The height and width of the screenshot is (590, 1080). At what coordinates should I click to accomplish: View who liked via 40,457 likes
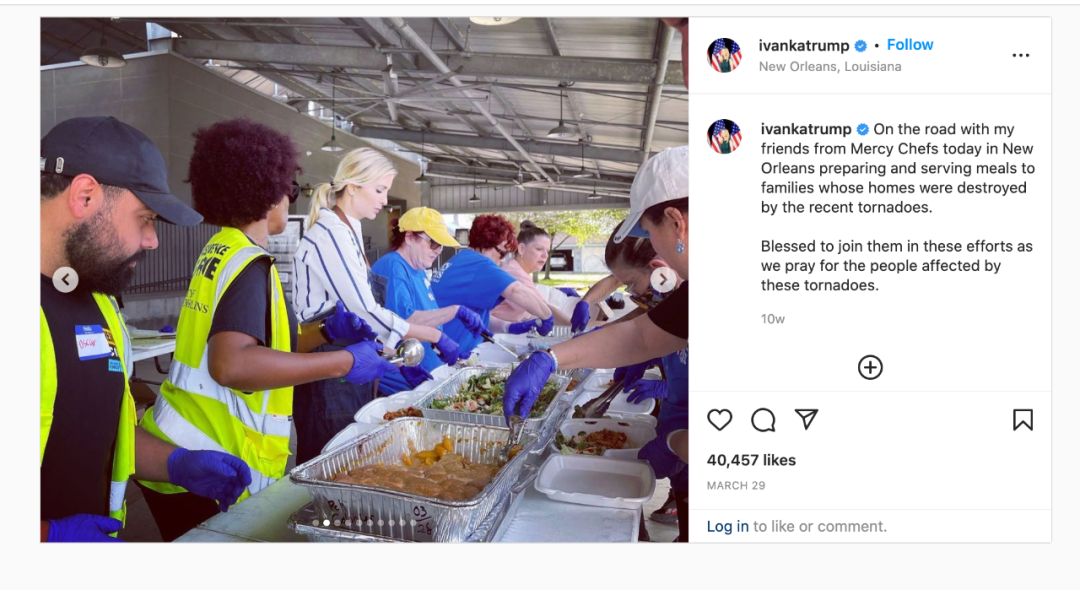751,460
